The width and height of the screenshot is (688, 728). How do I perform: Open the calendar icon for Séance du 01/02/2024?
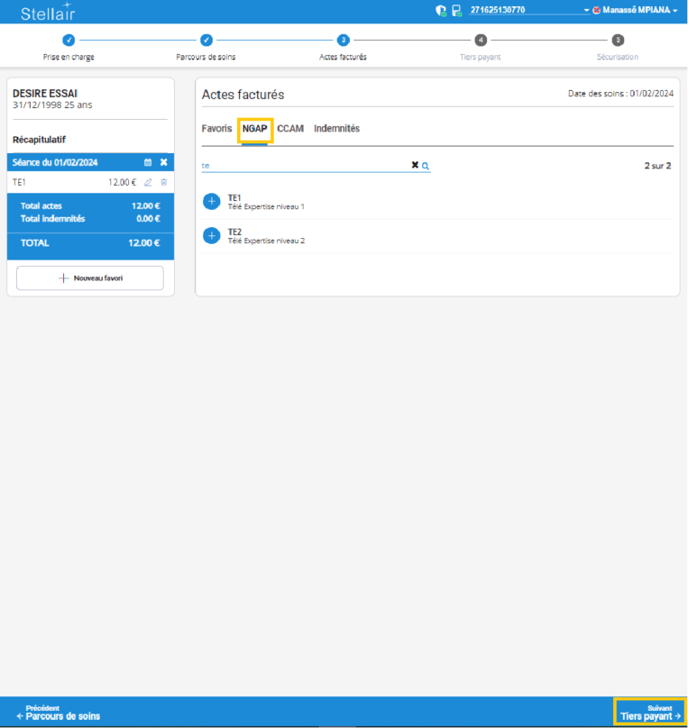point(148,162)
